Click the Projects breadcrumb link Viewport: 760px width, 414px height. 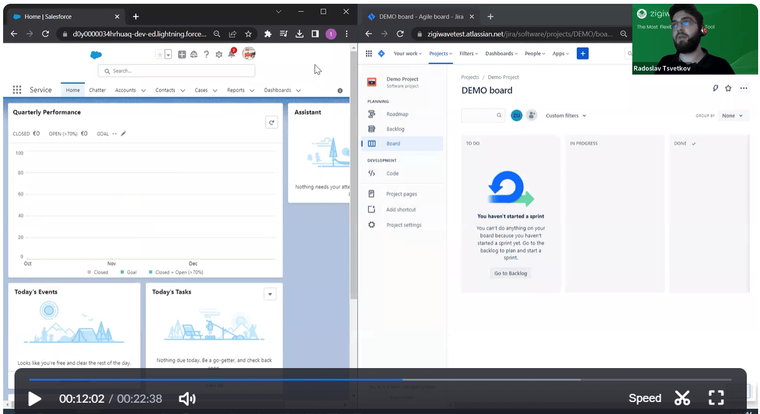coord(470,77)
